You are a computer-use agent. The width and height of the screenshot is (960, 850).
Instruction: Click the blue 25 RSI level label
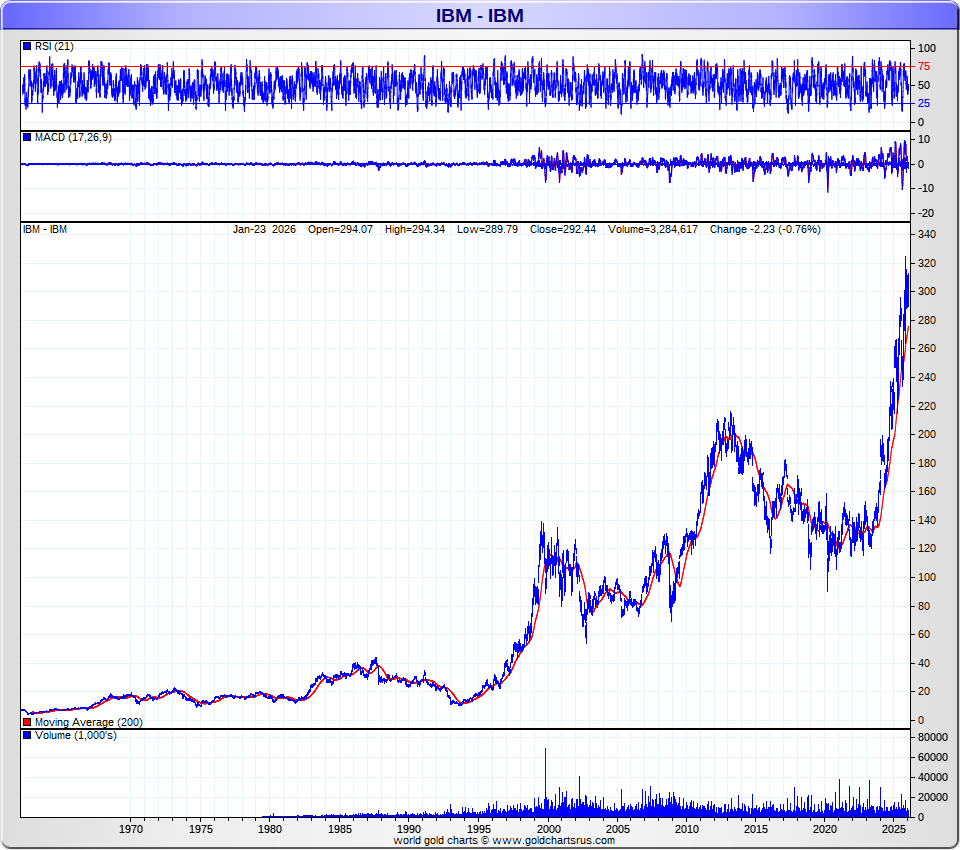tap(924, 103)
